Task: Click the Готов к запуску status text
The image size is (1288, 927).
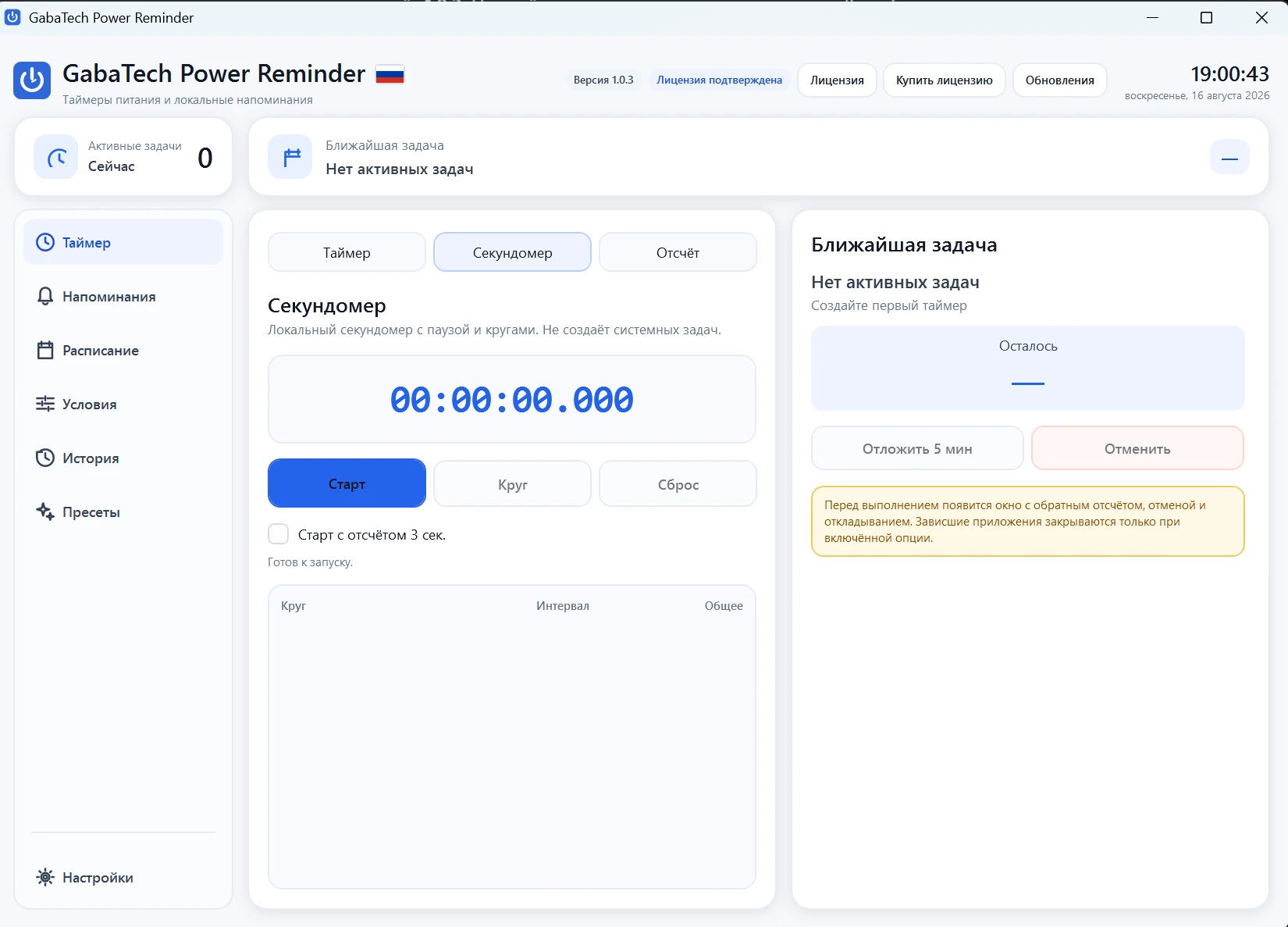Action: pos(310,562)
